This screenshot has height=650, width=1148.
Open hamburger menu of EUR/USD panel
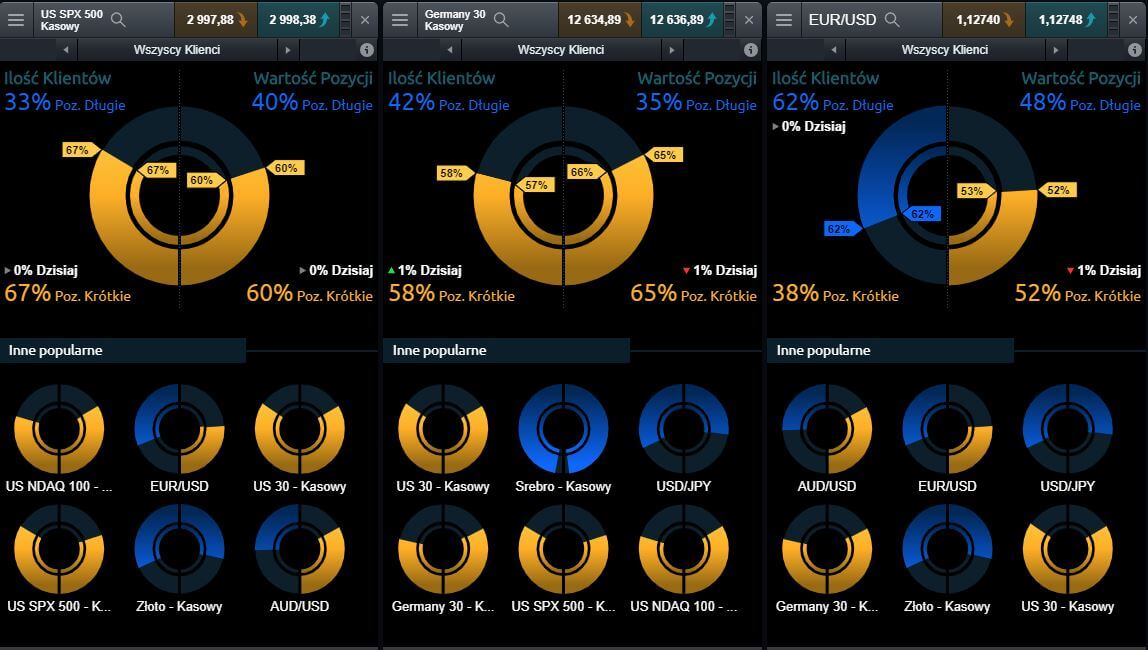click(784, 19)
